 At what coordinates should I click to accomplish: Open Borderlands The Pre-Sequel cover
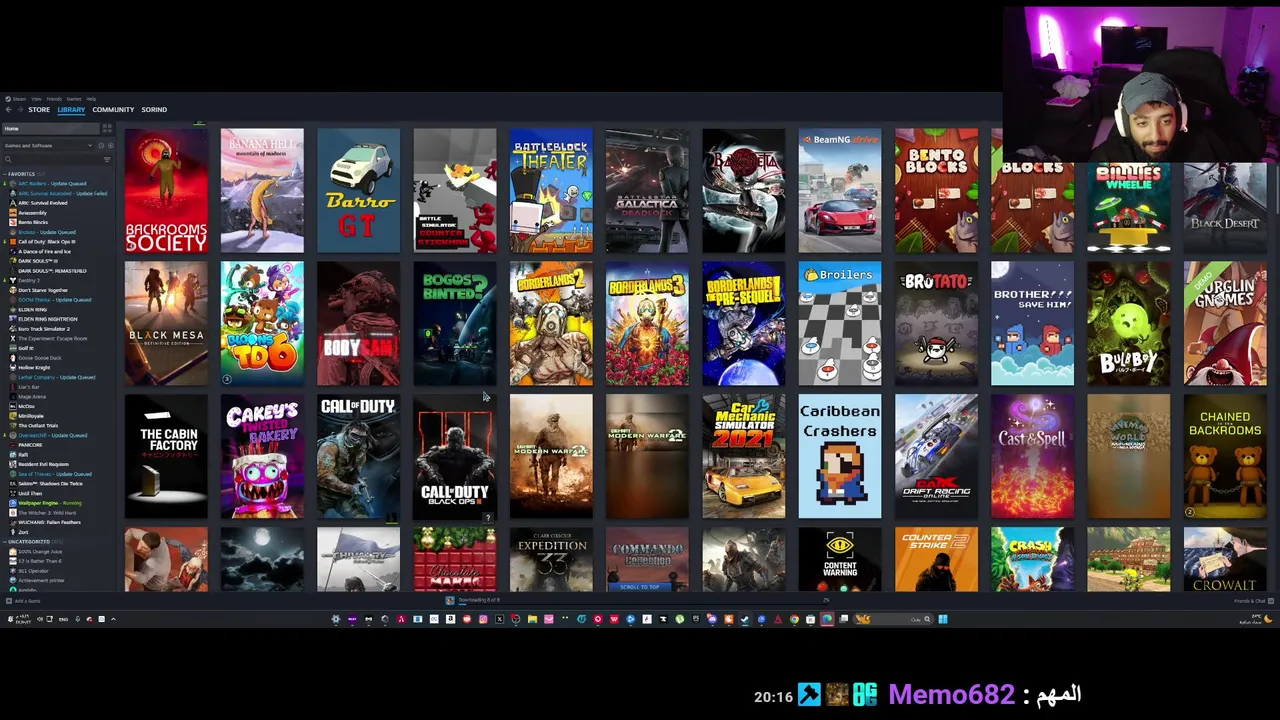743,323
